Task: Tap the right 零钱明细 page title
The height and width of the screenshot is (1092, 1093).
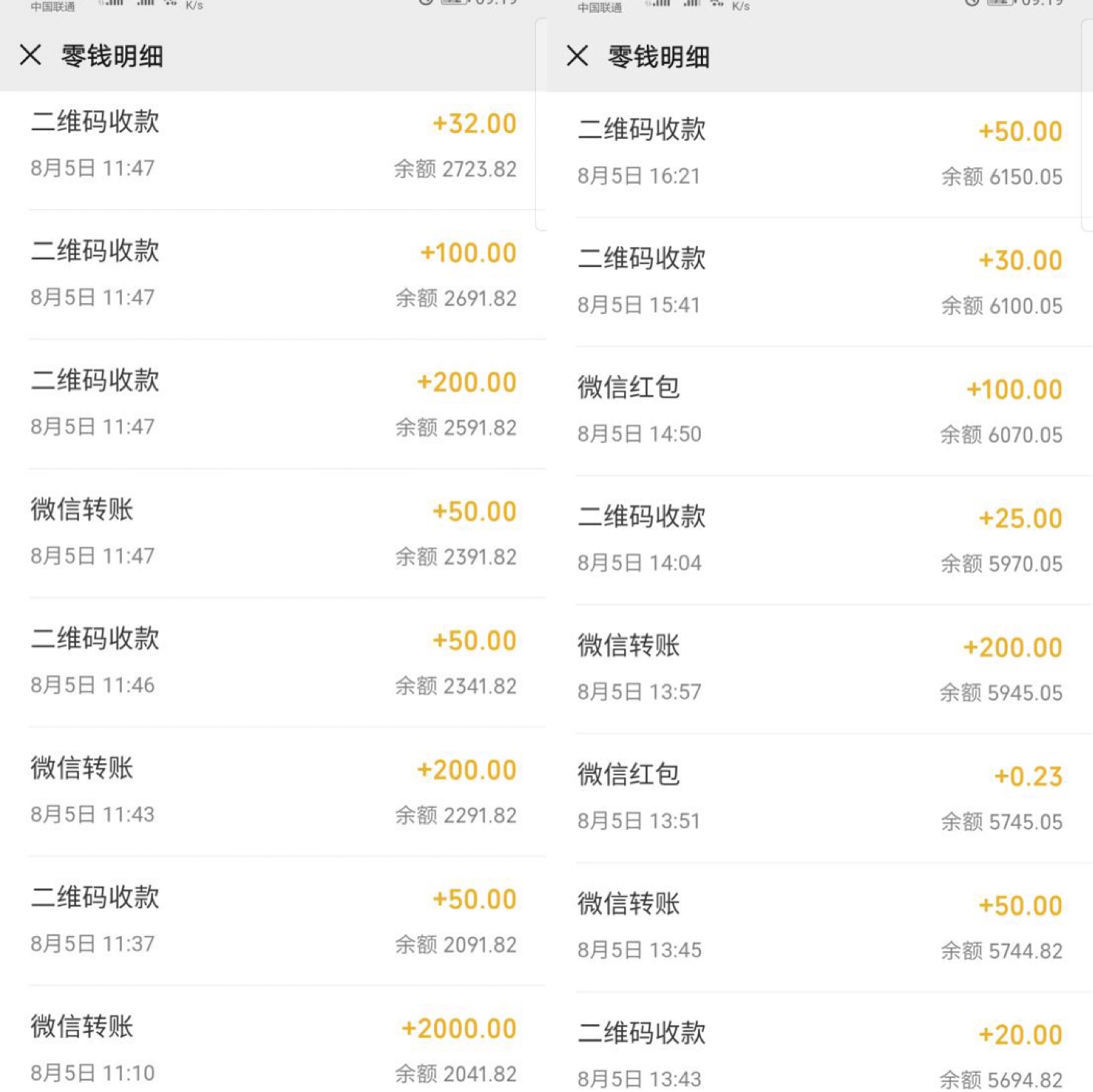Action: [659, 56]
